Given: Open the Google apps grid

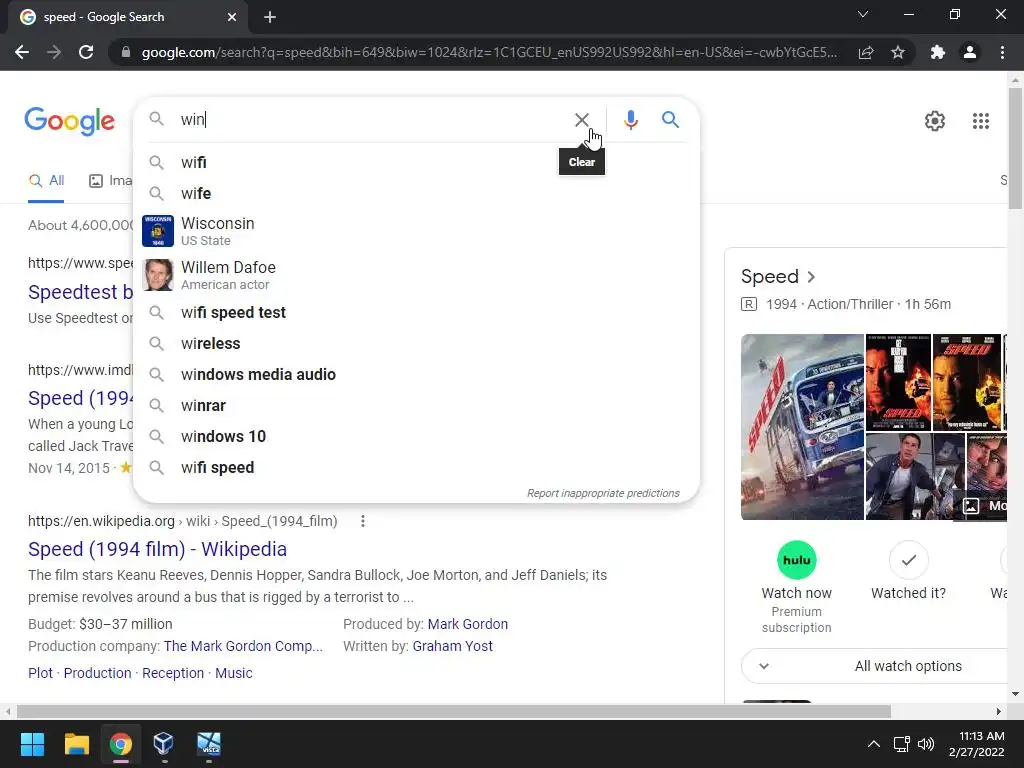Looking at the screenshot, I should (980, 121).
